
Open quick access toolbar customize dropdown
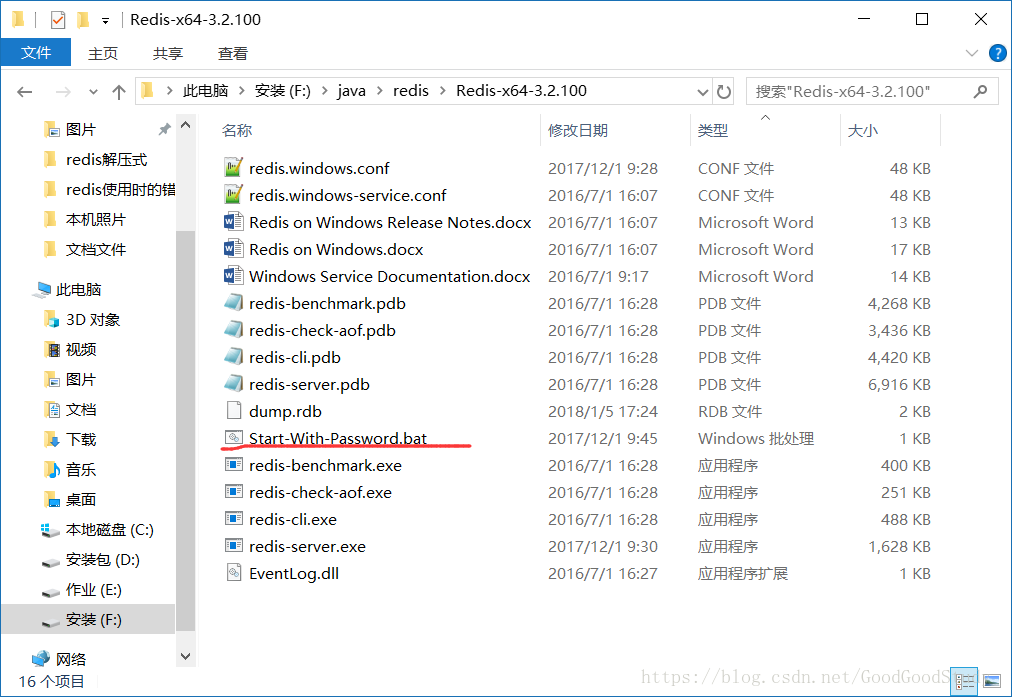[x=105, y=21]
